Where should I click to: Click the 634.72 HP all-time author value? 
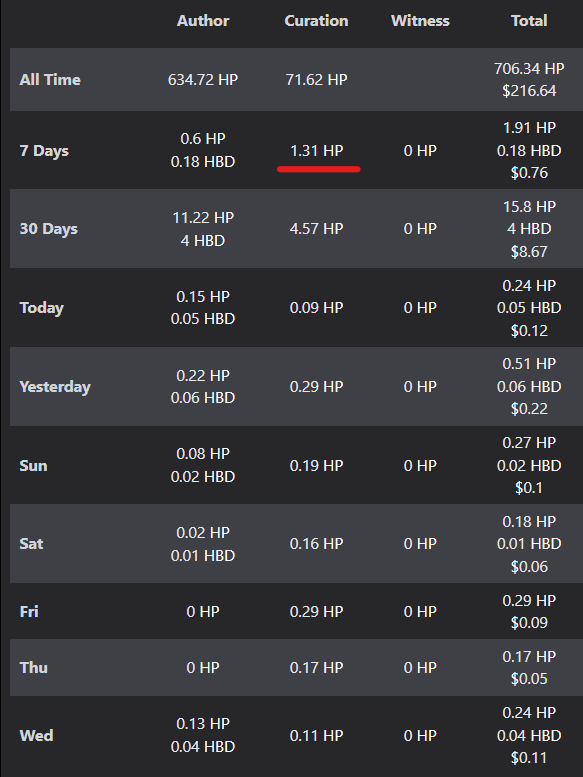pos(203,80)
